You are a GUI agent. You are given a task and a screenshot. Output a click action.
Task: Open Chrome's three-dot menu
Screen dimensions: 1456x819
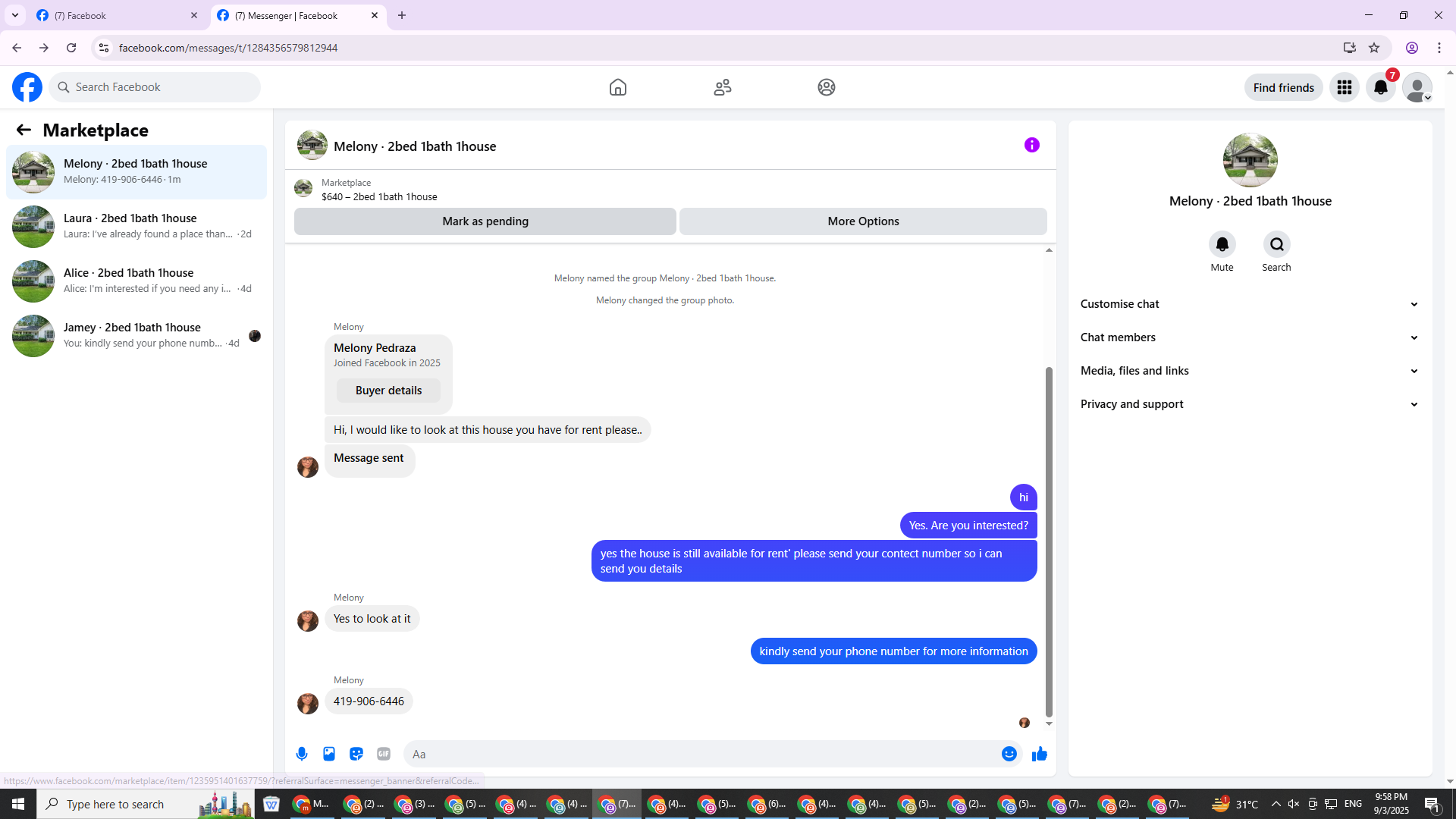(x=1439, y=48)
